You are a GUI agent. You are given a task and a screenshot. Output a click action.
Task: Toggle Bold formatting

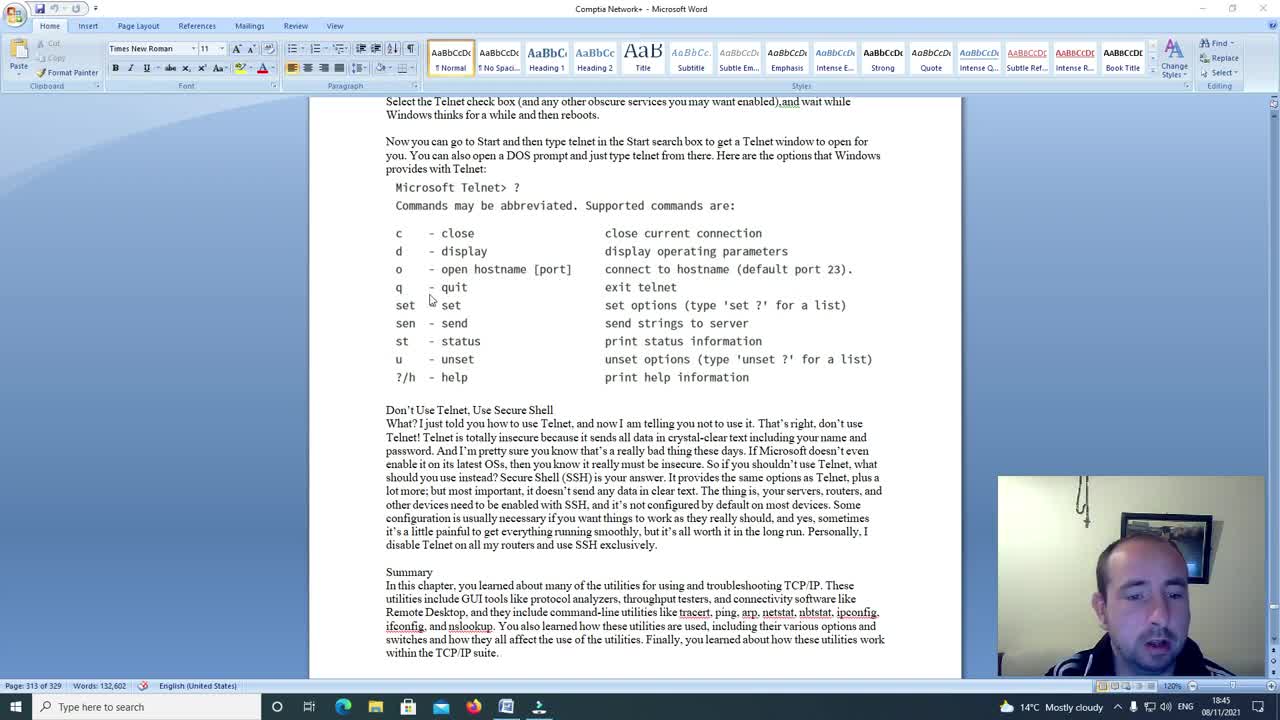[x=115, y=68]
